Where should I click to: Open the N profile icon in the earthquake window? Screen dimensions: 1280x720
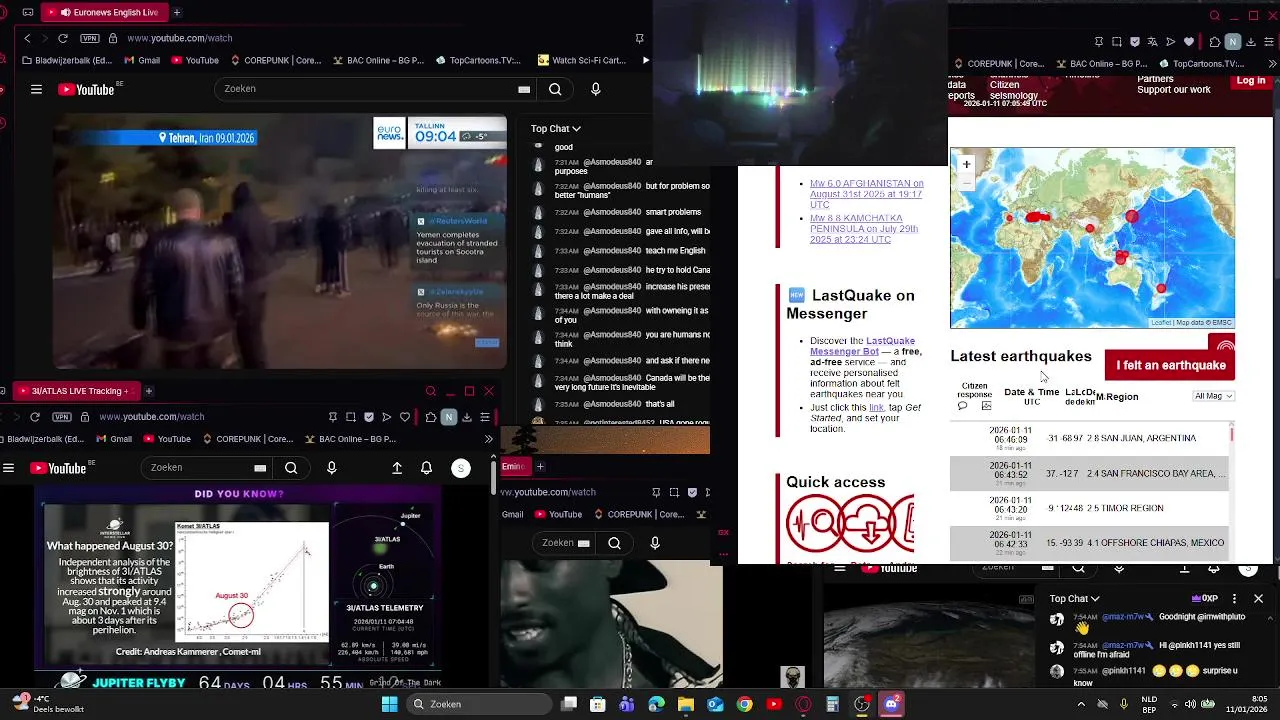(x=1233, y=42)
